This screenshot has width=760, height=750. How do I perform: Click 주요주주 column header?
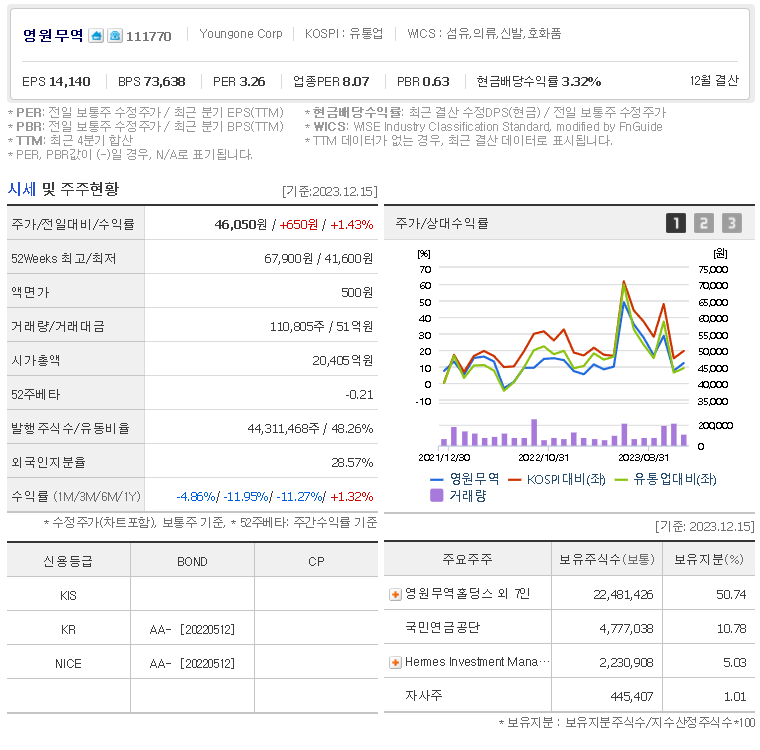click(x=467, y=559)
